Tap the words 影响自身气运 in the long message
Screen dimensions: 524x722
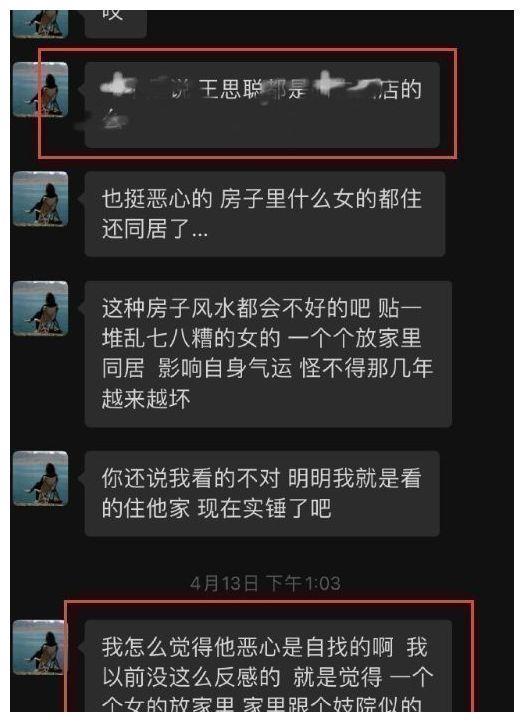(225, 368)
